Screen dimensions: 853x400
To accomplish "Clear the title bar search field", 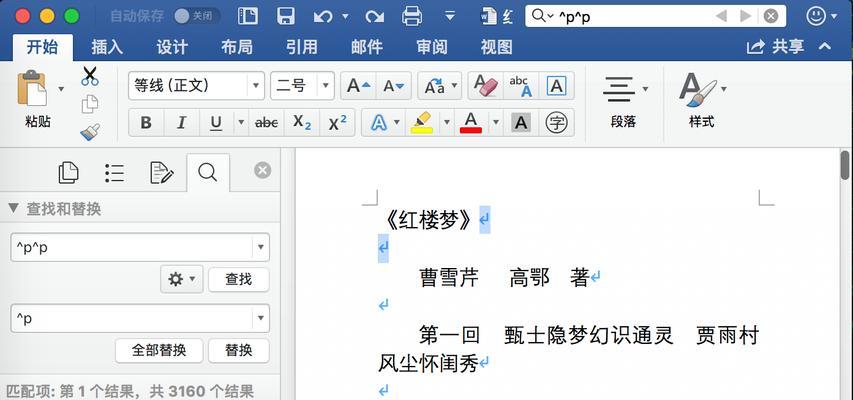I will [x=771, y=16].
